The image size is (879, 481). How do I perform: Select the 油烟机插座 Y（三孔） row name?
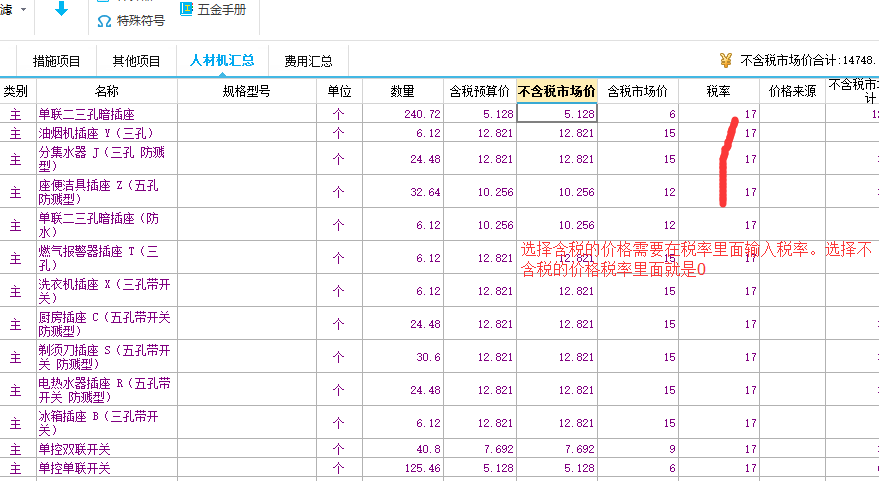point(107,133)
